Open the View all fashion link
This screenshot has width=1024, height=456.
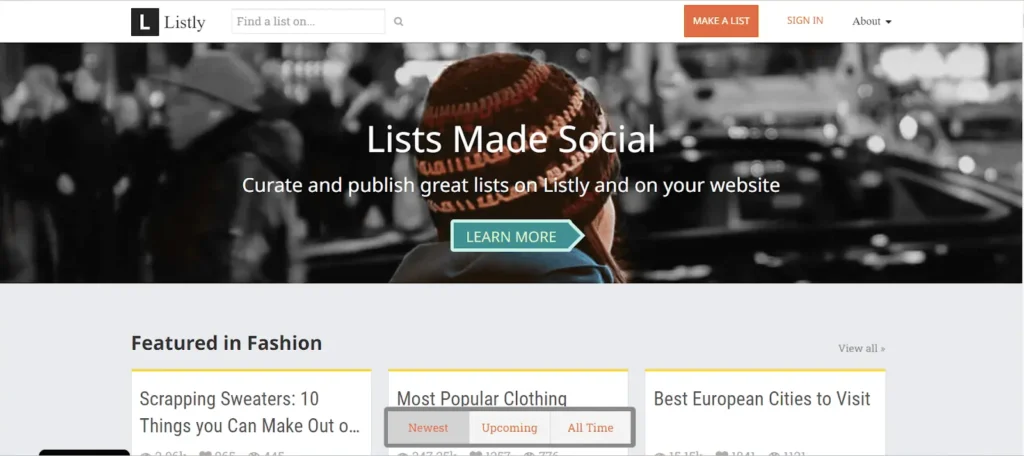[861, 348]
